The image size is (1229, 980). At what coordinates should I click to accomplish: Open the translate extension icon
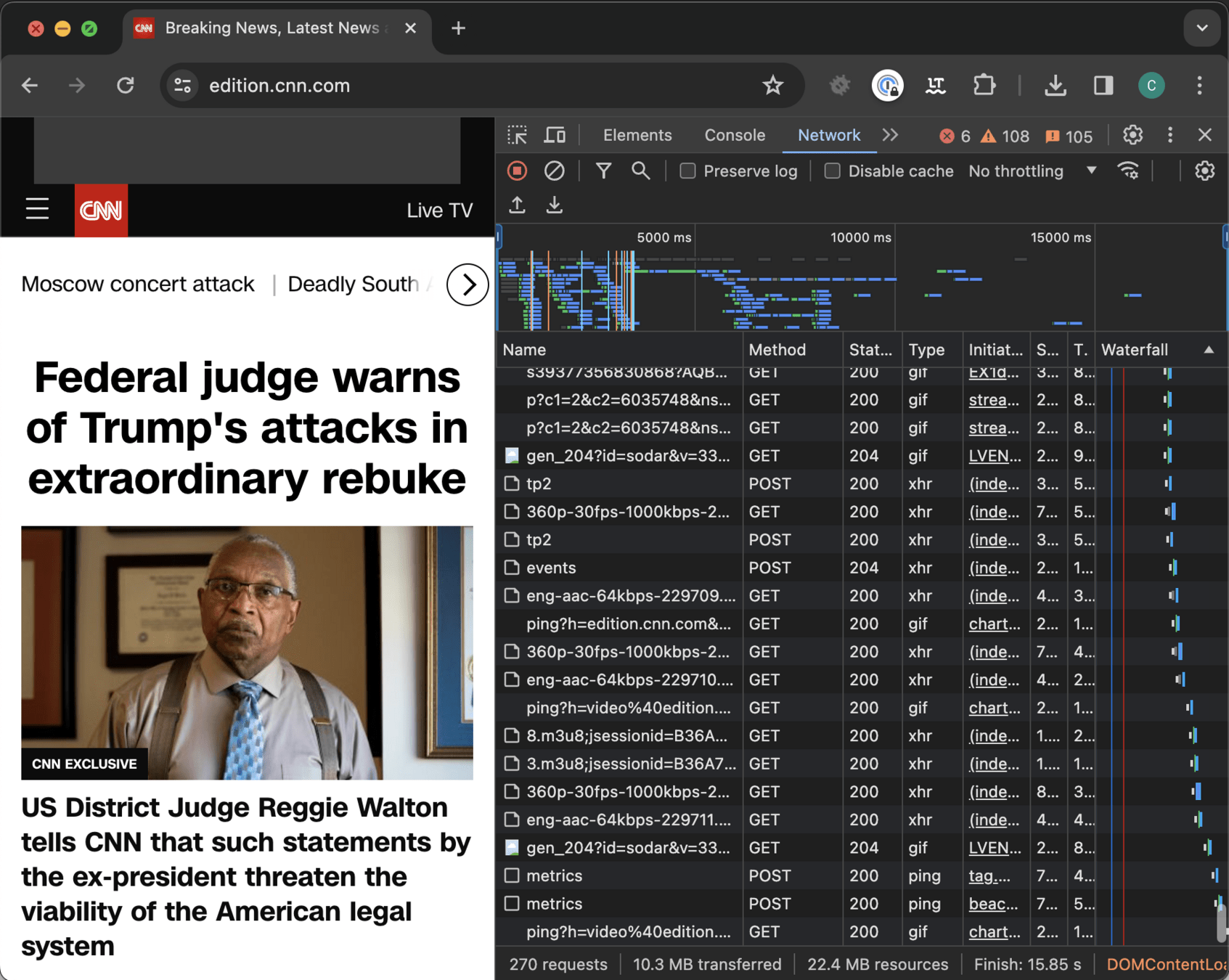coord(936,86)
